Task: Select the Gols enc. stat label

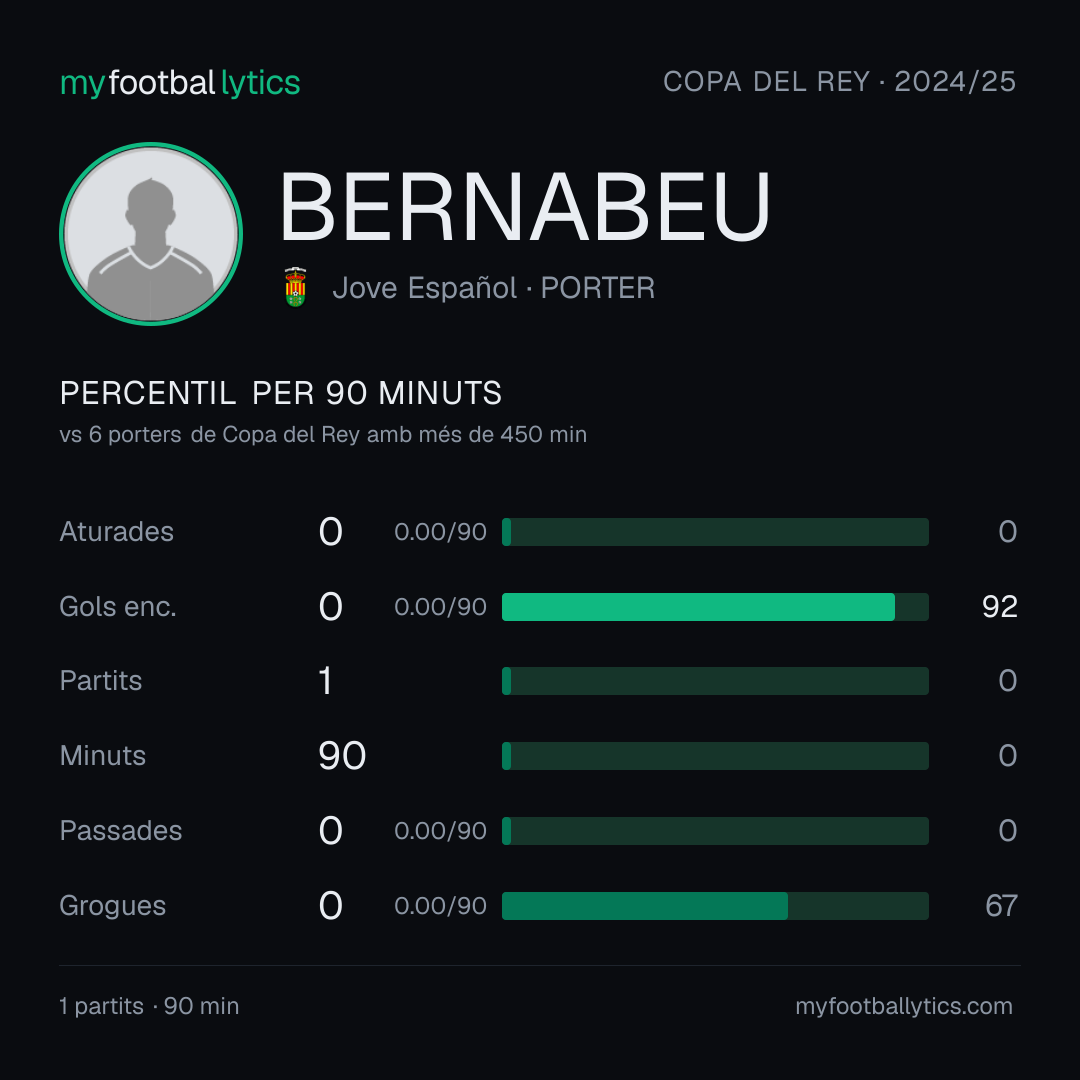Action: click(x=118, y=607)
